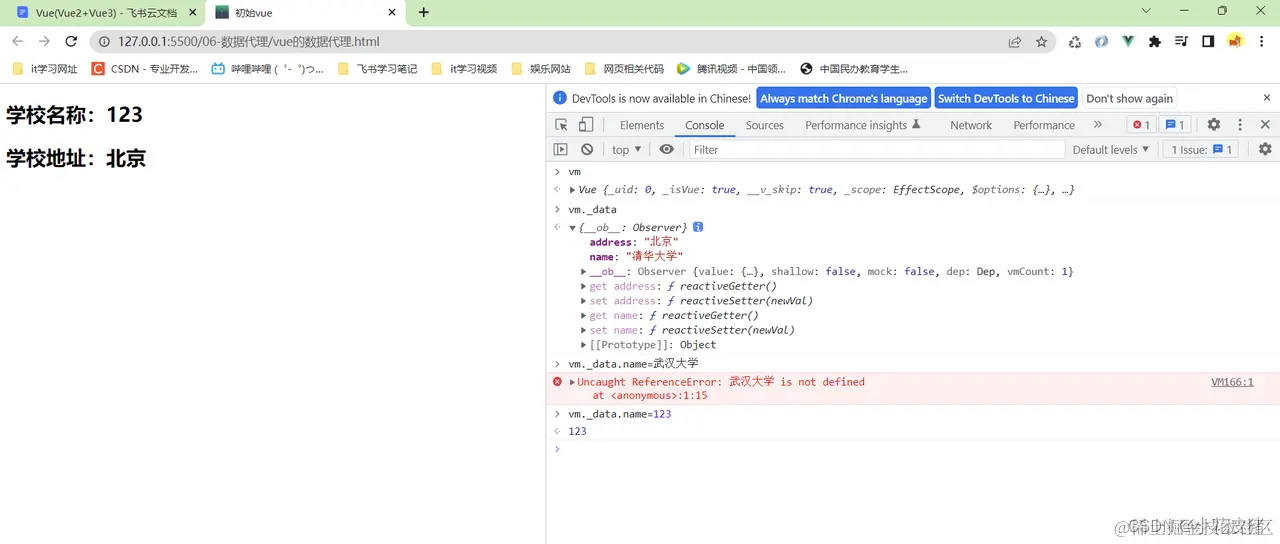This screenshot has width=1280, height=544.
Task: Share this page from address bar
Action: pos(1015,42)
